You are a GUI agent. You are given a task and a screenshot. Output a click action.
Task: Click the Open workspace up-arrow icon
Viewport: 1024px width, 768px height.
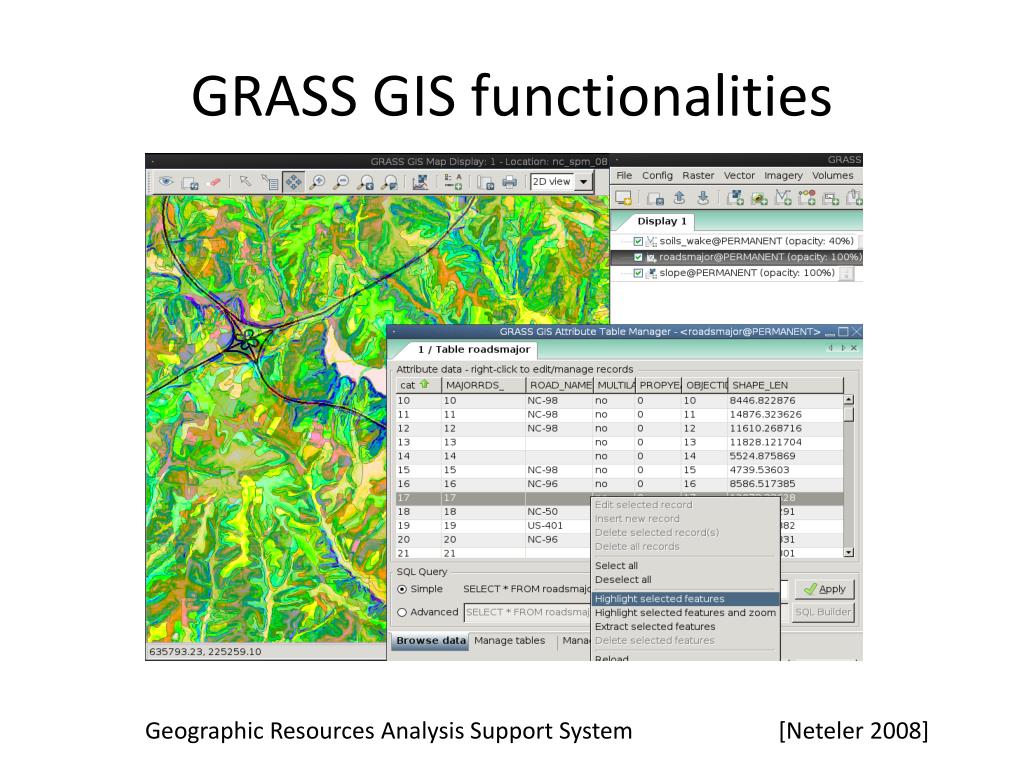click(x=679, y=197)
